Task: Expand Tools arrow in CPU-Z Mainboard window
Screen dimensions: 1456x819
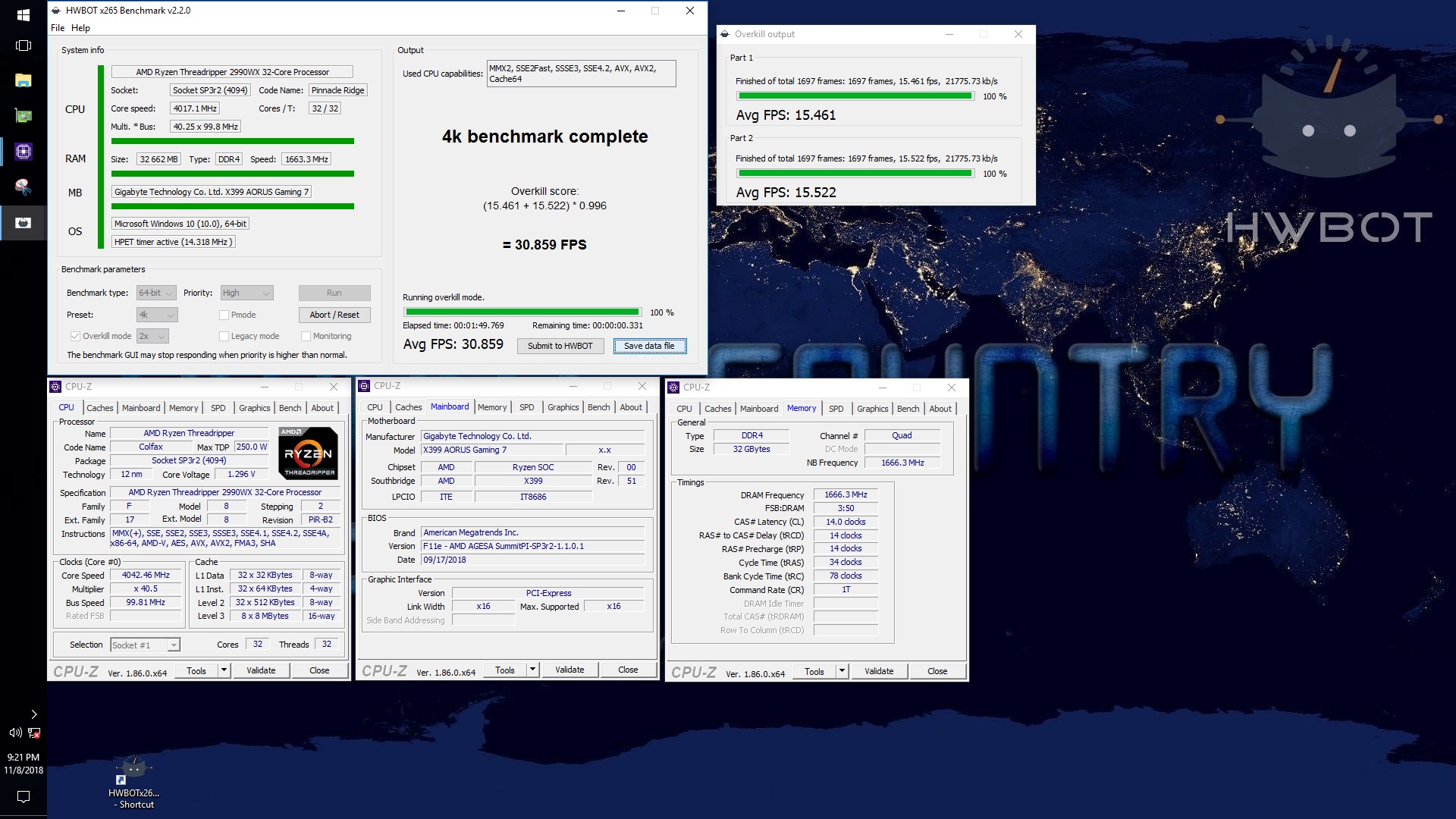Action: (532, 670)
